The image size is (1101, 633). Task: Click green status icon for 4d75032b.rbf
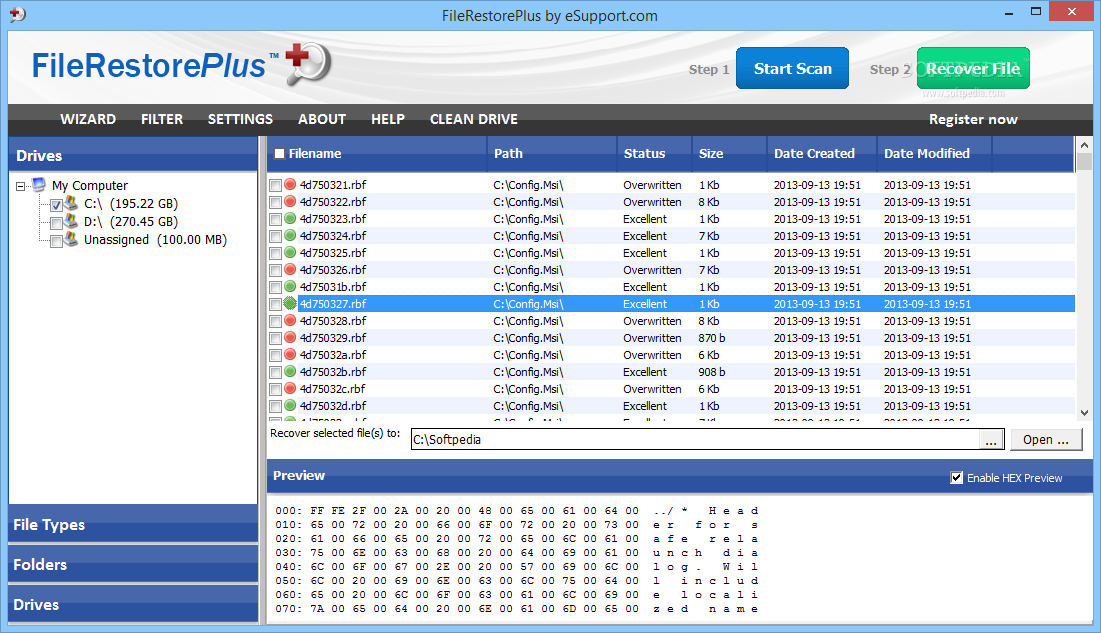(x=290, y=371)
